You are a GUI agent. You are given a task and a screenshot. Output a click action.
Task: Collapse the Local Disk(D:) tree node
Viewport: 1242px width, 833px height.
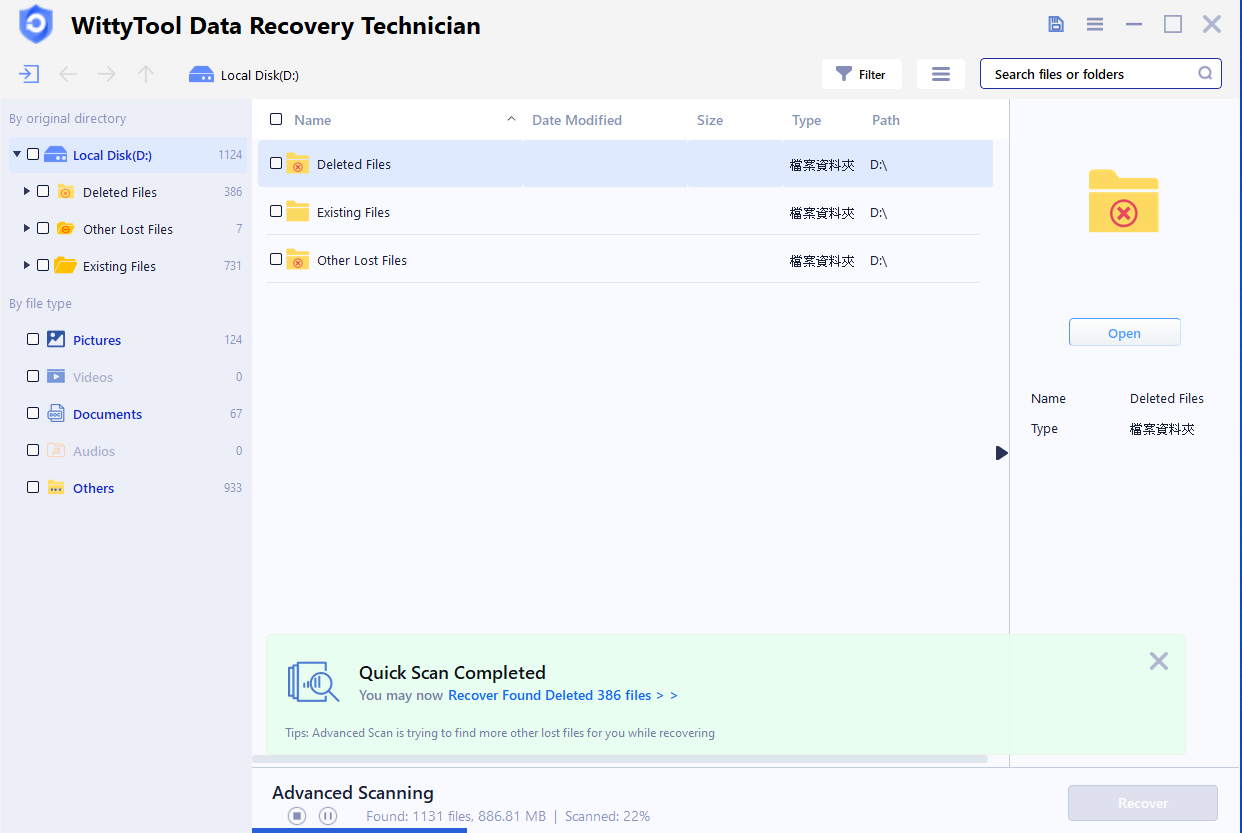pos(17,154)
